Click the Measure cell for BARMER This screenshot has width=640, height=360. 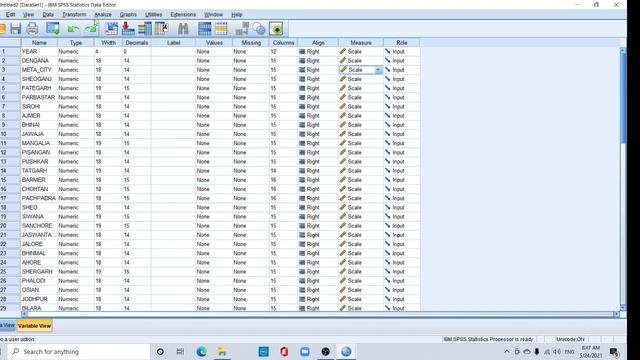tap(361, 180)
